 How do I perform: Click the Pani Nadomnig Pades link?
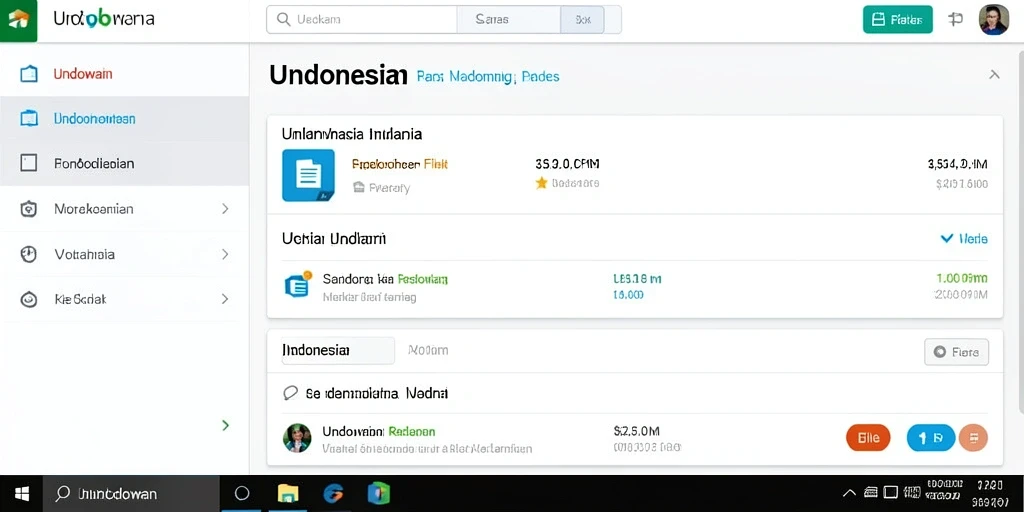[488, 77]
